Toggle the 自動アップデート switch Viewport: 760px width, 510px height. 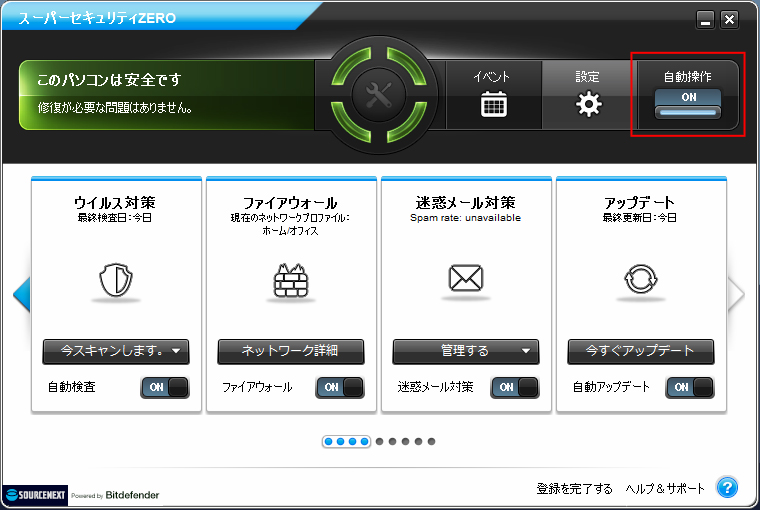click(x=690, y=387)
